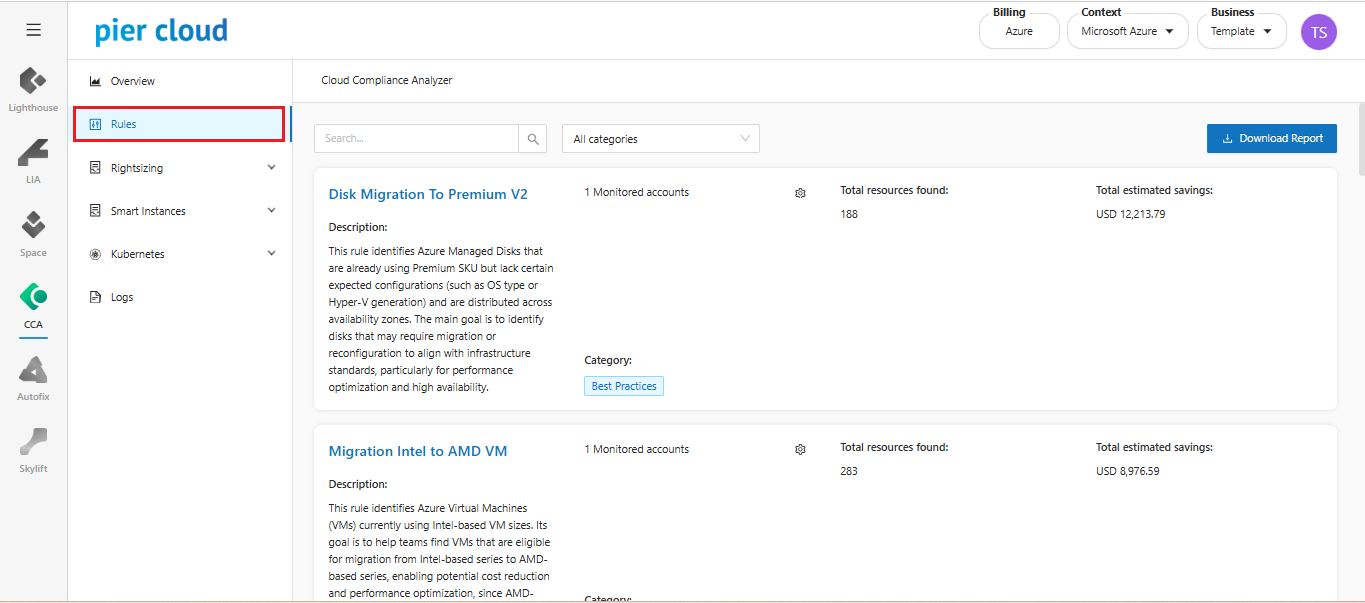Open the Microsoft Azure context dropdown
The height and width of the screenshot is (603, 1365).
click(1127, 32)
